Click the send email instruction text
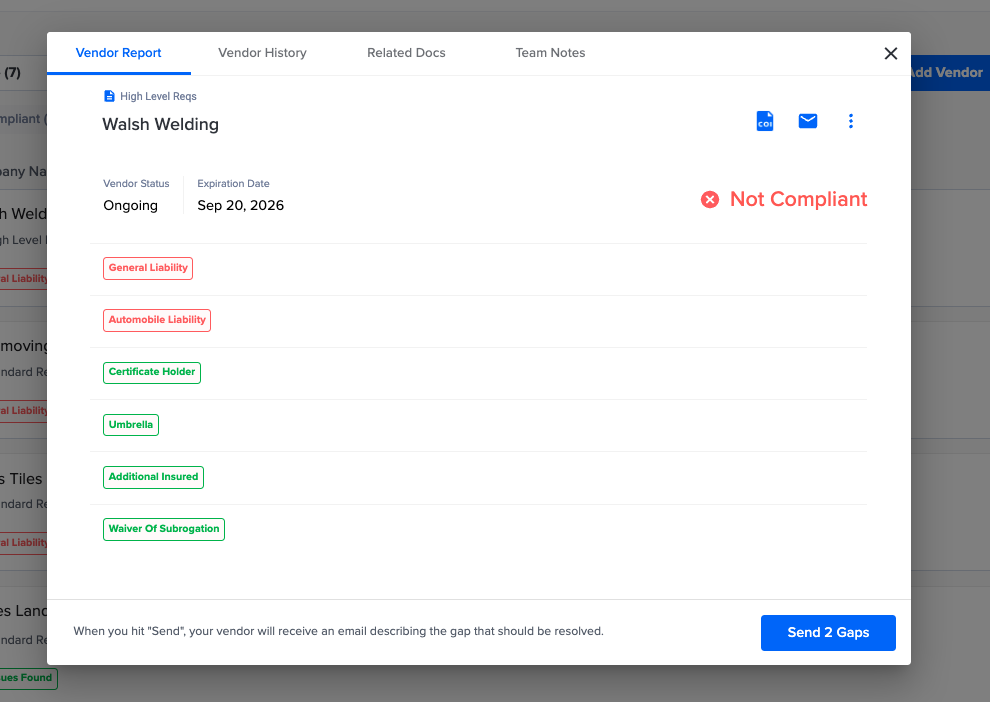Image resolution: width=990 pixels, height=702 pixels. coord(338,631)
